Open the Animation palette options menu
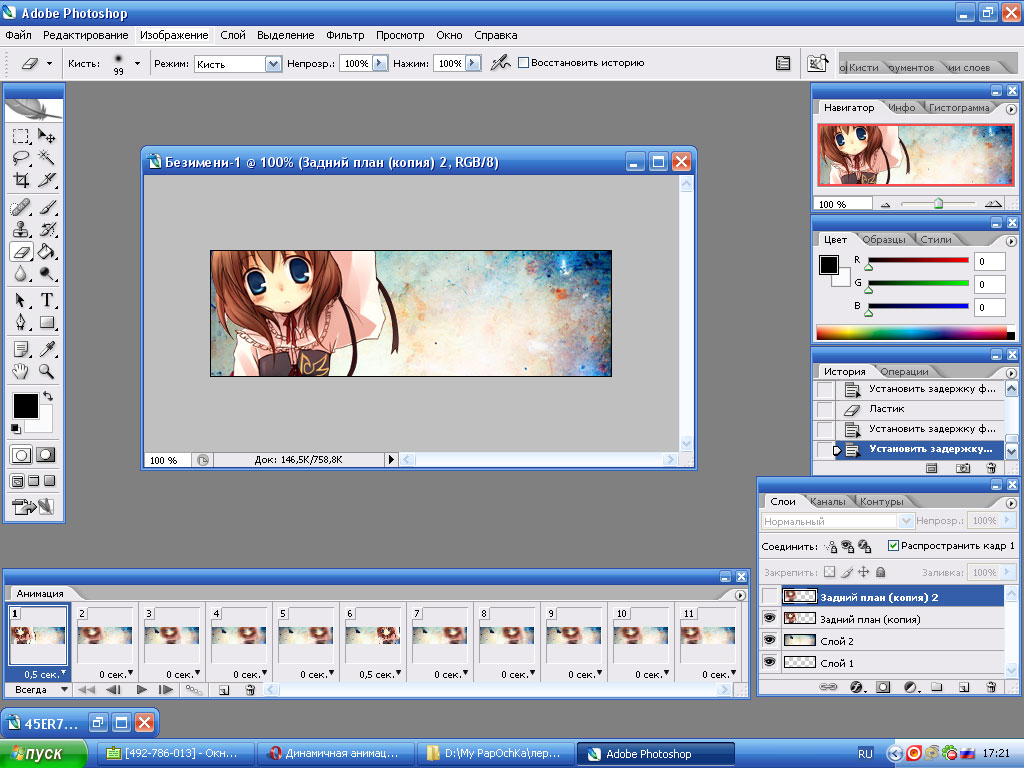 [x=740, y=595]
